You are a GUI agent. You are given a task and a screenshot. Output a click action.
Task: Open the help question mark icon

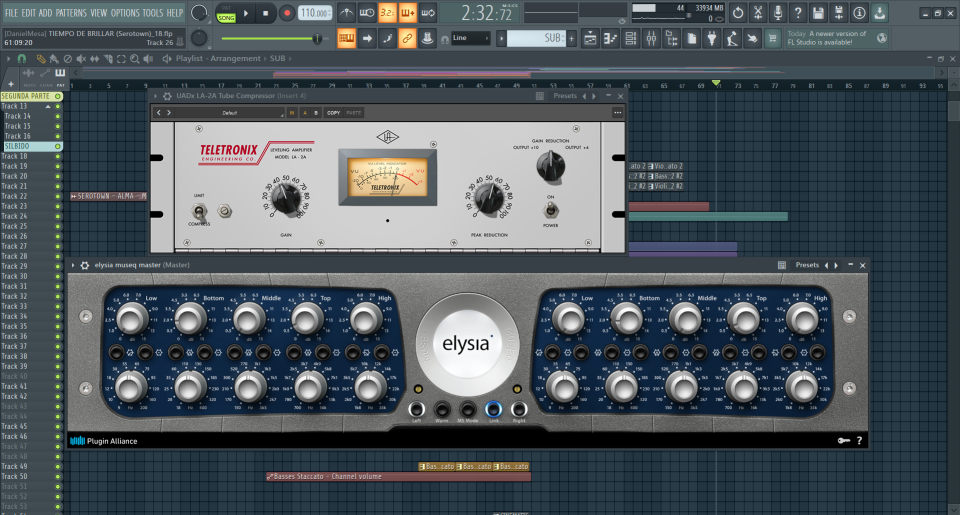[x=798, y=13]
